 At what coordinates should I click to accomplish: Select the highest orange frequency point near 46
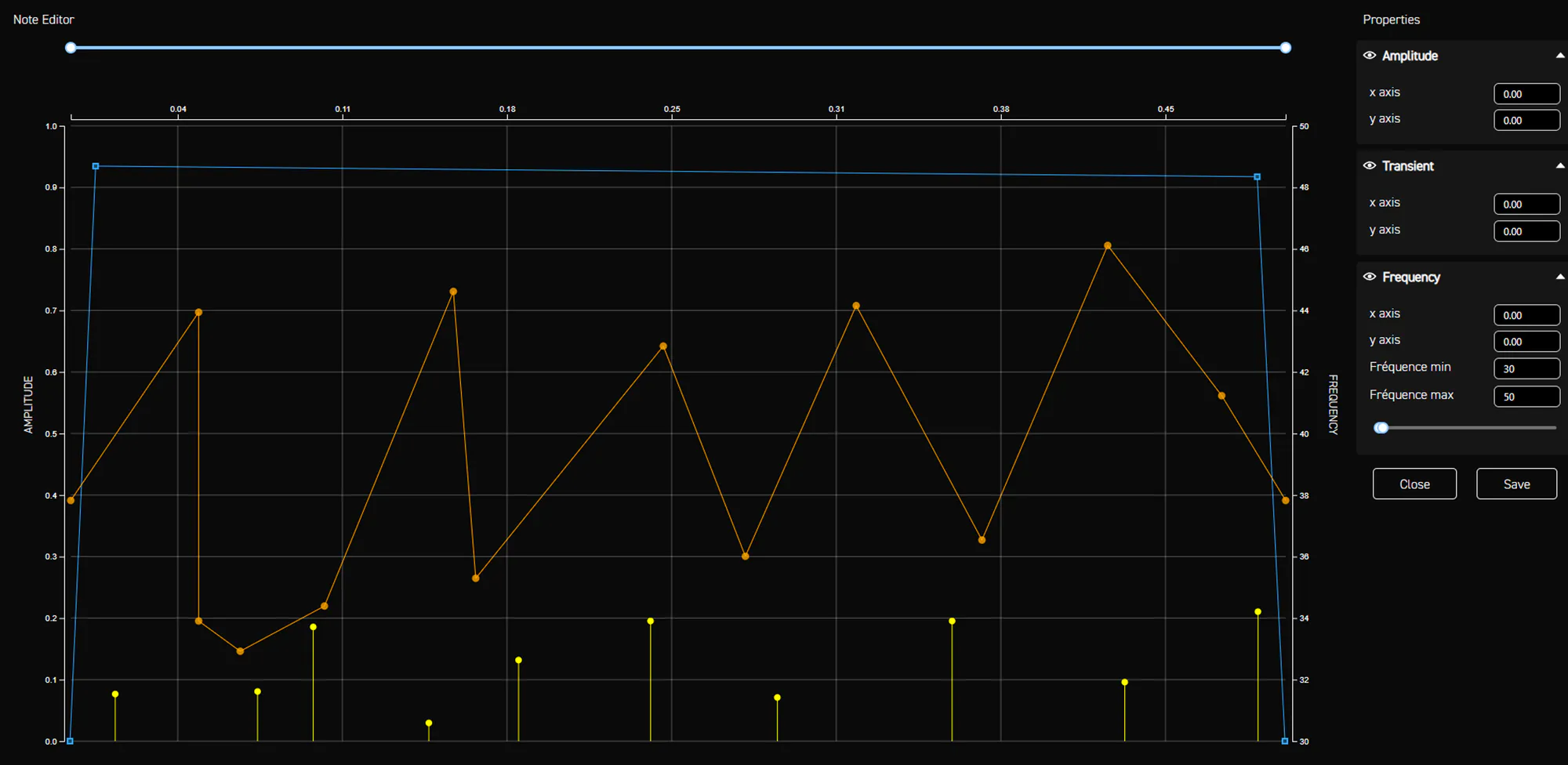[1108, 245]
